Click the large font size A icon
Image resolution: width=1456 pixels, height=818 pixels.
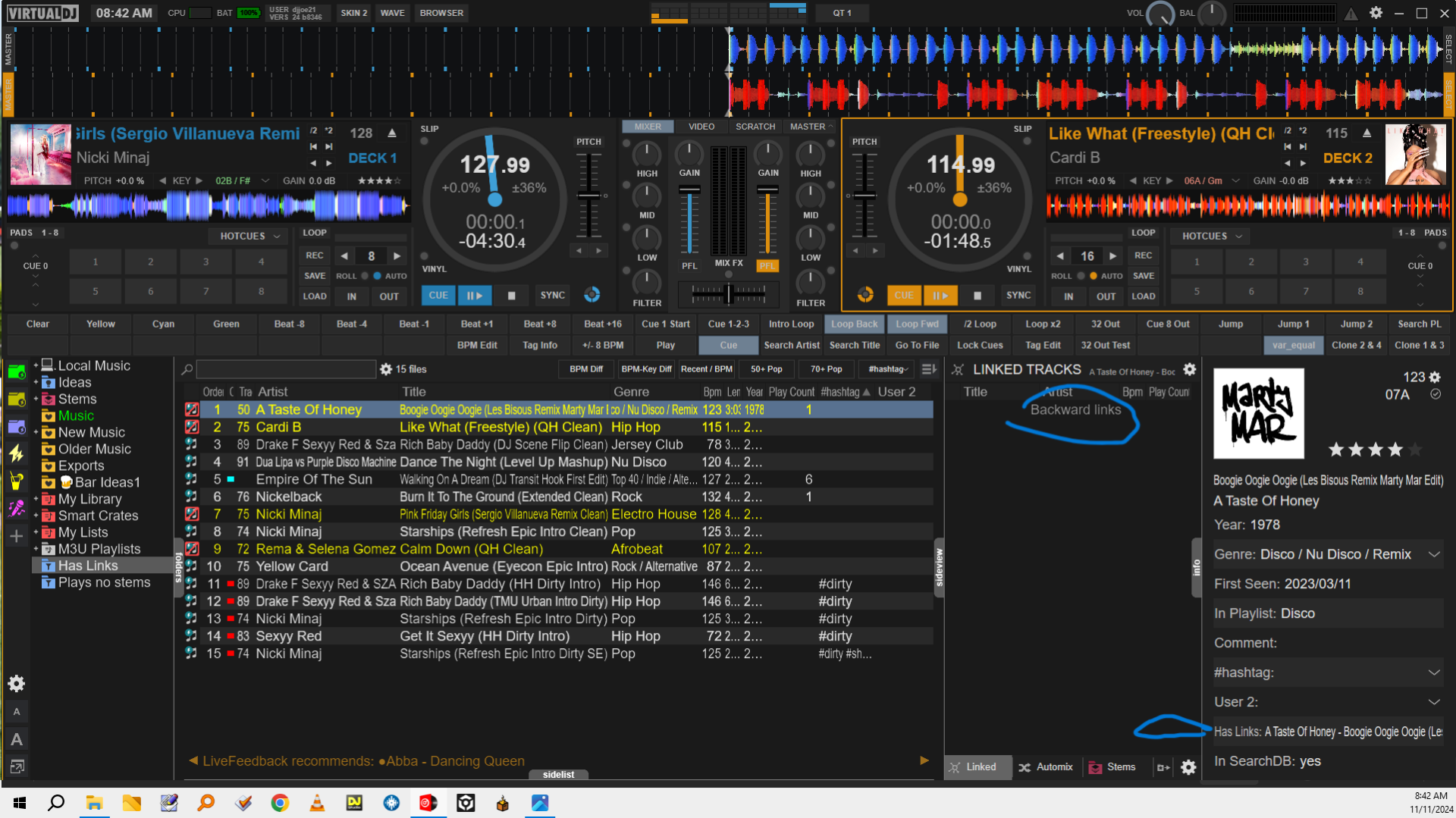(x=17, y=739)
